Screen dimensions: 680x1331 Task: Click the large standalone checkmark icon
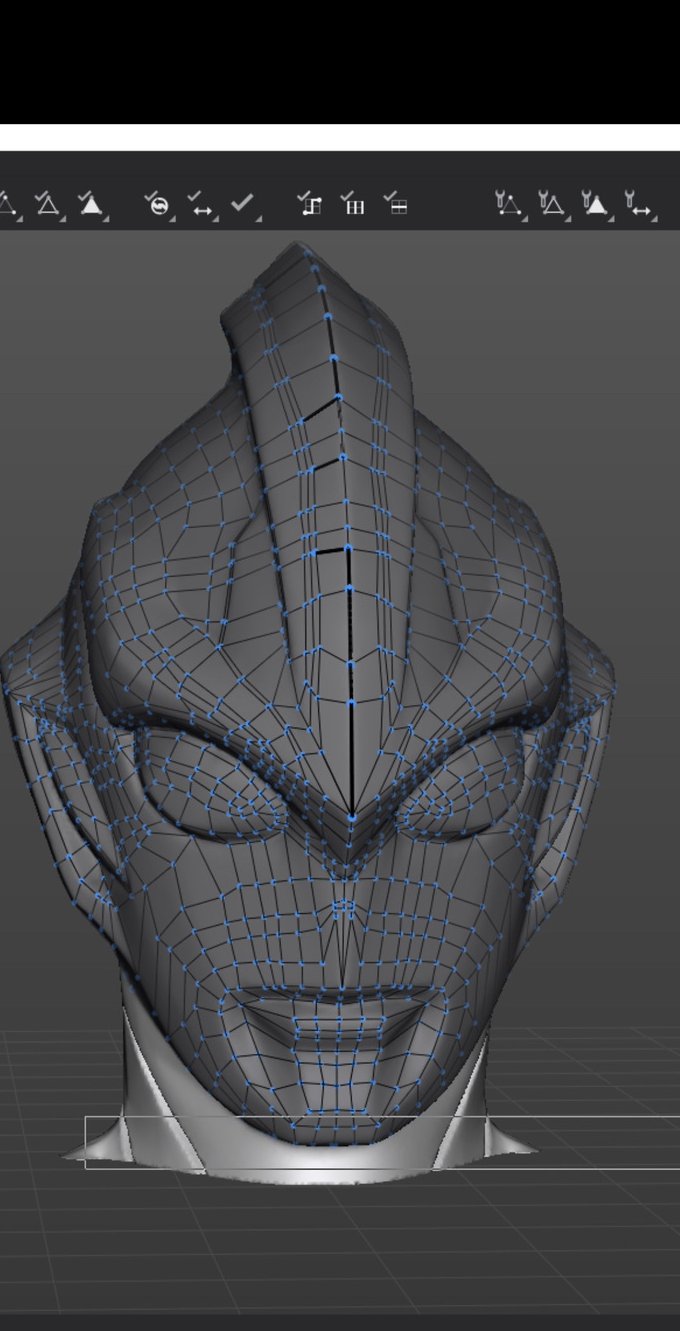243,203
